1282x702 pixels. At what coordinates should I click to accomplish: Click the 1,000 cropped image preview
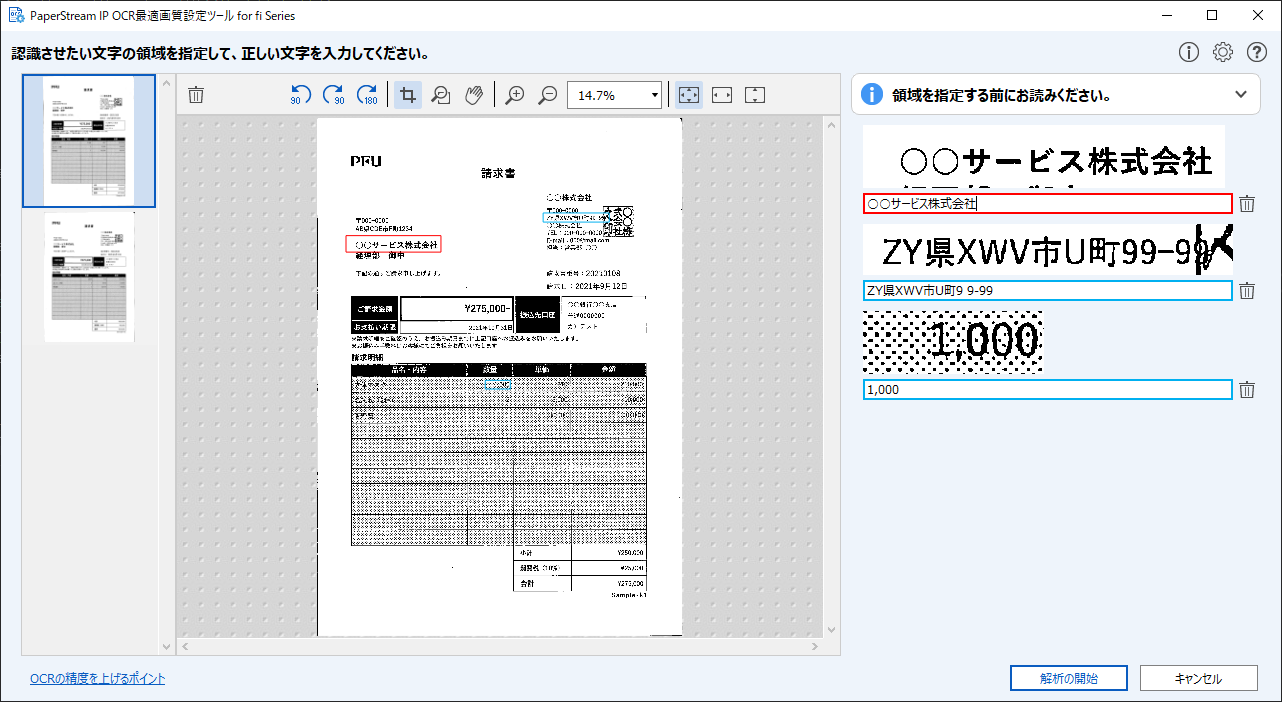click(952, 342)
